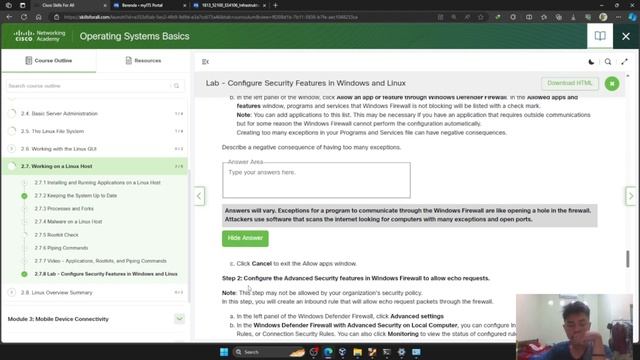640x360 pixels.
Task: Open 2.7.4 Malware on a Linux Host
Action: [68, 222]
